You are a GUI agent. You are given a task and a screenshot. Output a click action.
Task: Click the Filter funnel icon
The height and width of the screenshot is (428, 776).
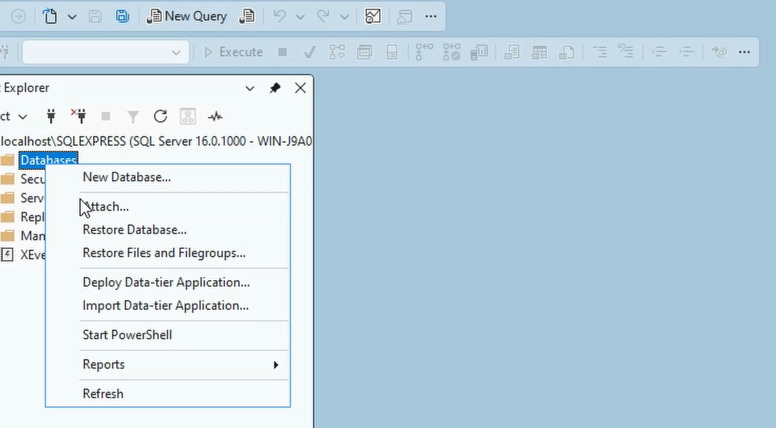point(133,117)
